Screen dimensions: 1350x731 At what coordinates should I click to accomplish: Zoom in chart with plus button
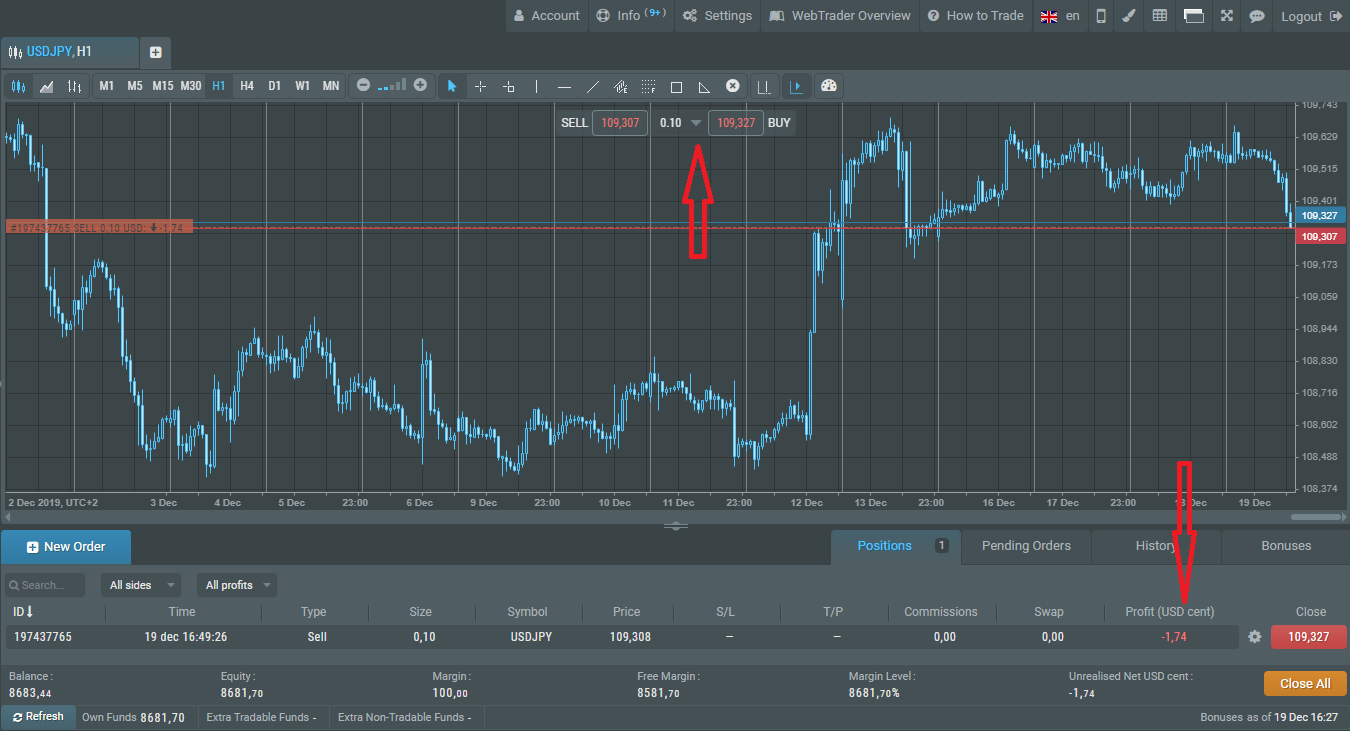[x=420, y=86]
